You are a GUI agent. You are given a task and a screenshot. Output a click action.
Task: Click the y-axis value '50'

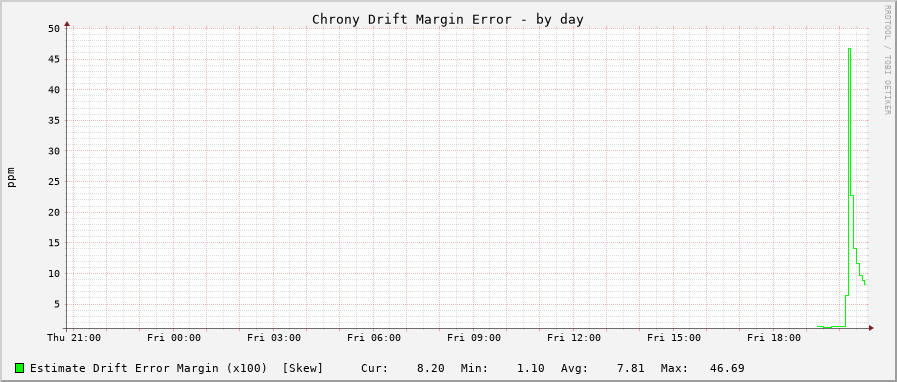click(x=54, y=29)
